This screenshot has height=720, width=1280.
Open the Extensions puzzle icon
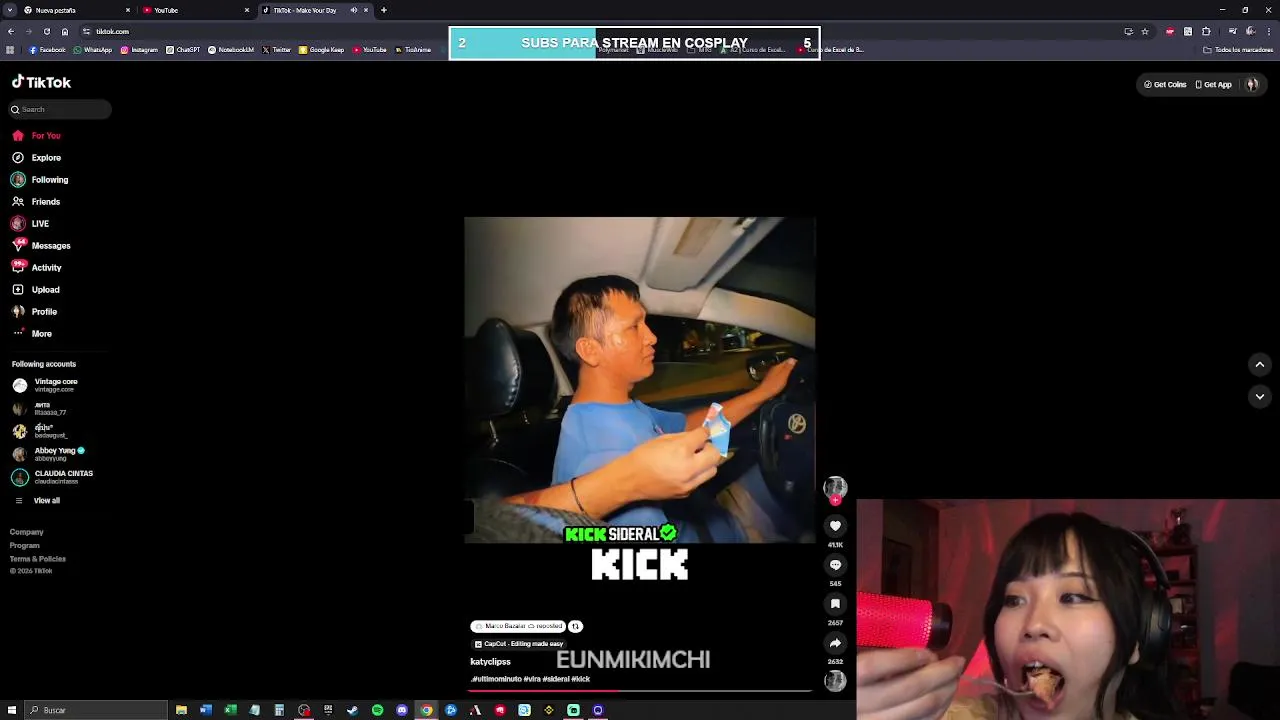tap(1206, 31)
